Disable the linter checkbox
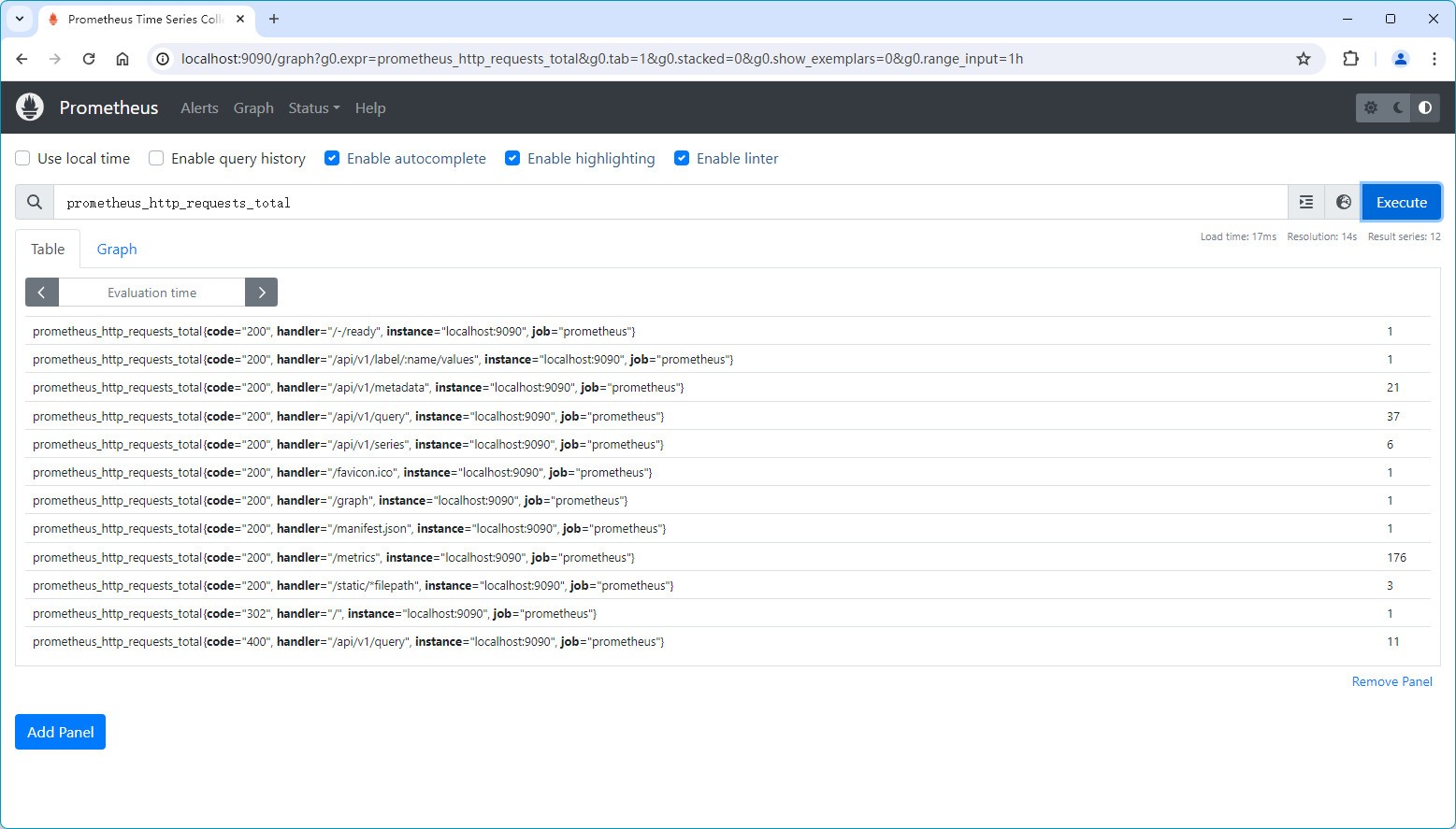Viewport: 1456px width, 829px height. coord(682,158)
